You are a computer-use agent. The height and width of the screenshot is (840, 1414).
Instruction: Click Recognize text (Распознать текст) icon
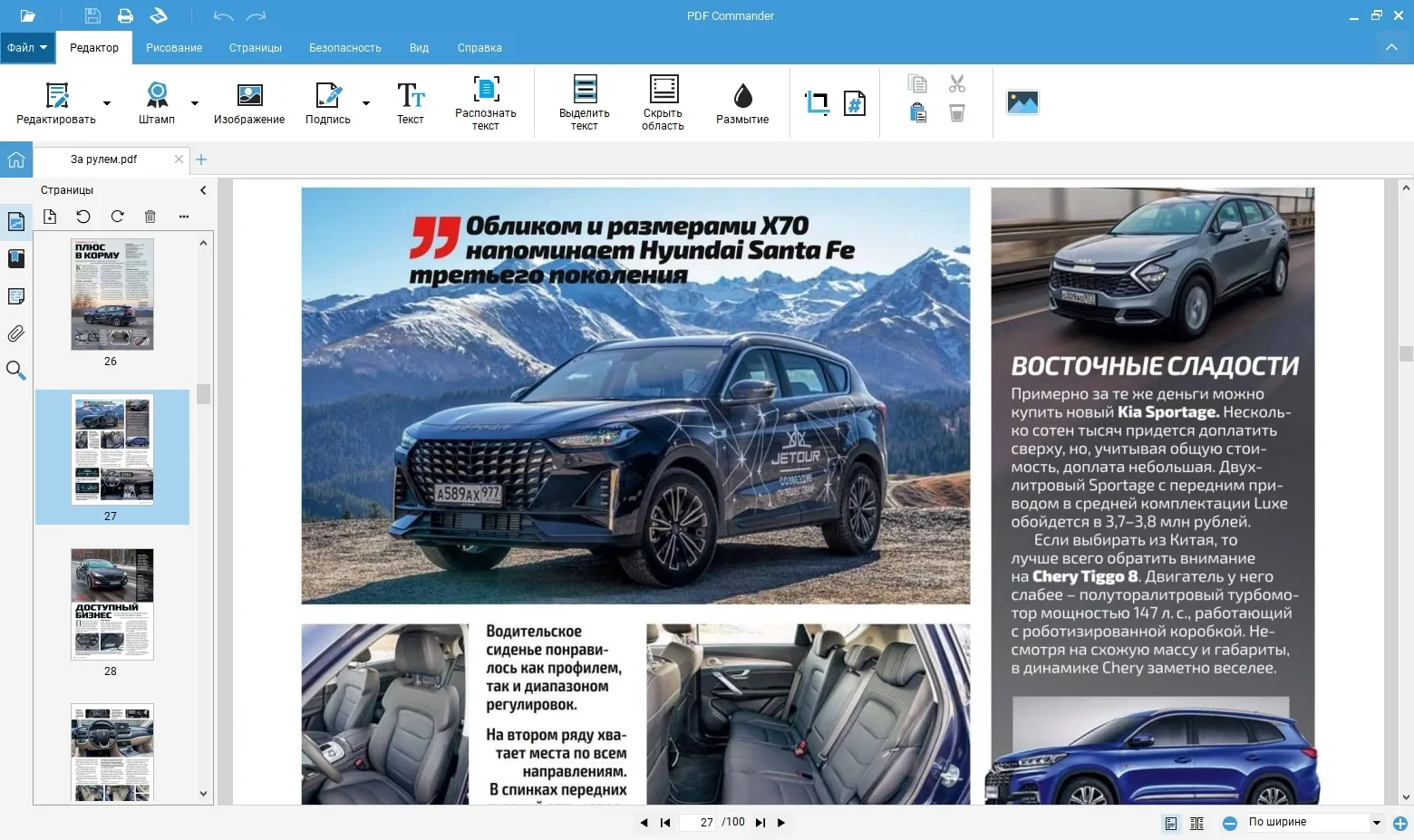(486, 90)
